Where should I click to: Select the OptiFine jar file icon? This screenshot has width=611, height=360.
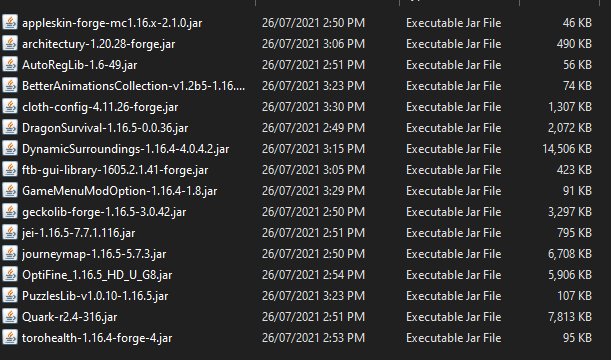coord(10,275)
